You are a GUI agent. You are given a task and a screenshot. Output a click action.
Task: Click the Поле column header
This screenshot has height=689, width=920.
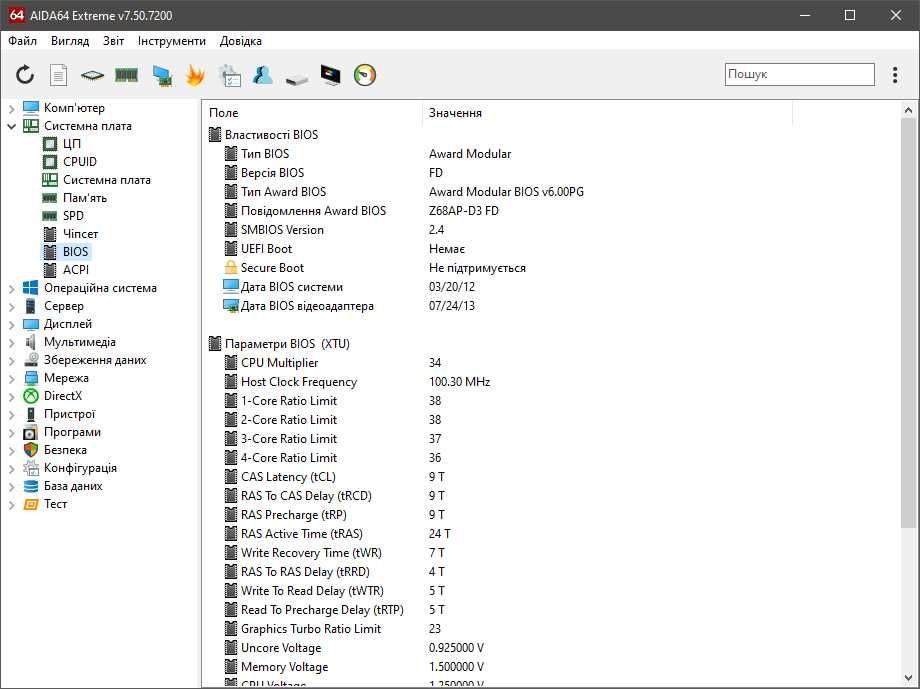[x=313, y=113]
